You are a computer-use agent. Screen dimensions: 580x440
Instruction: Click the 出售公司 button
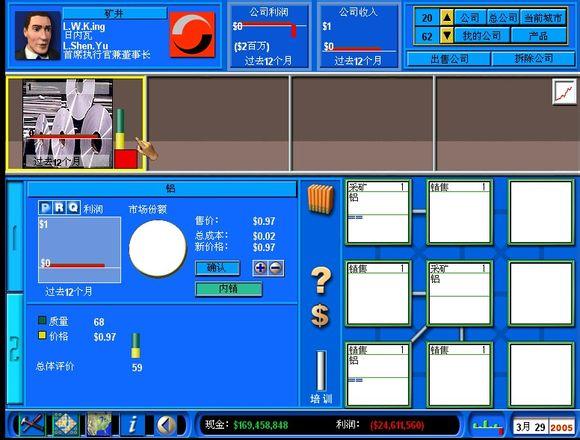(449, 59)
